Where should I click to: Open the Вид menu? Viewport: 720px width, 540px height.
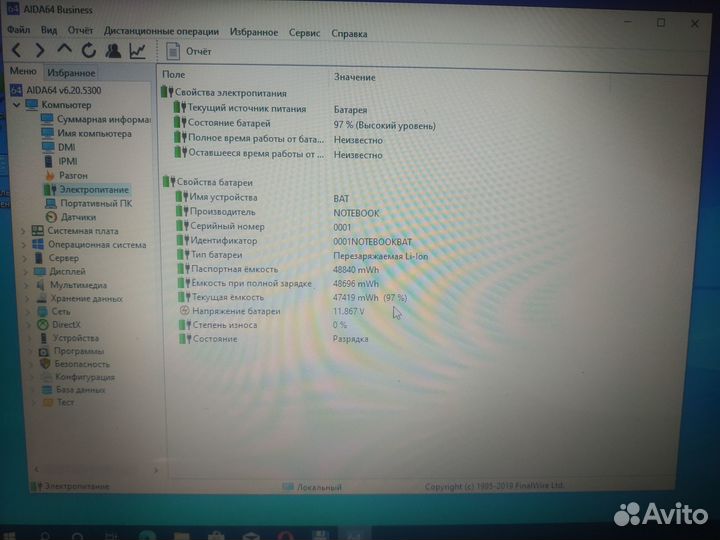(x=49, y=30)
